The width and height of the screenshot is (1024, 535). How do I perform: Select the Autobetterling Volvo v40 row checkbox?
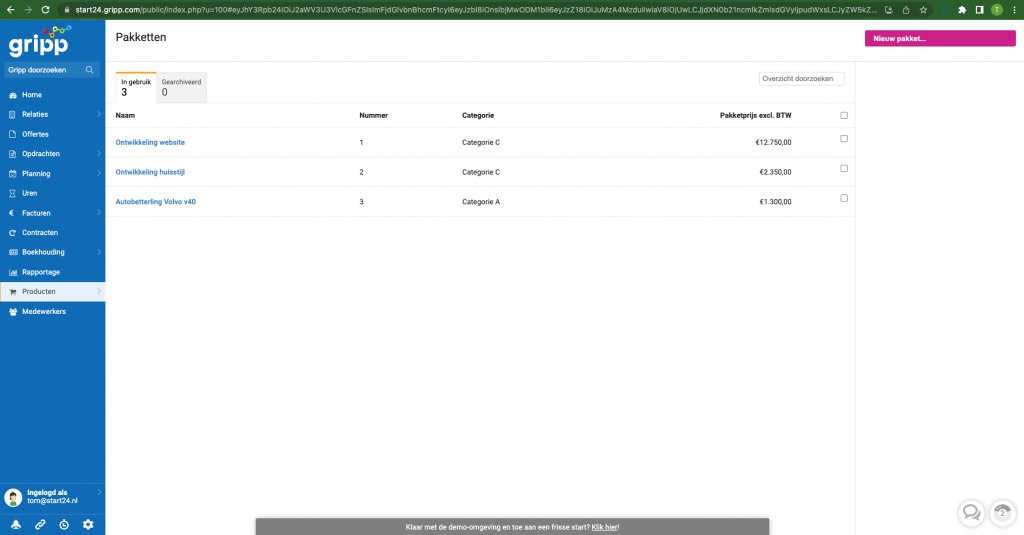tap(844, 198)
